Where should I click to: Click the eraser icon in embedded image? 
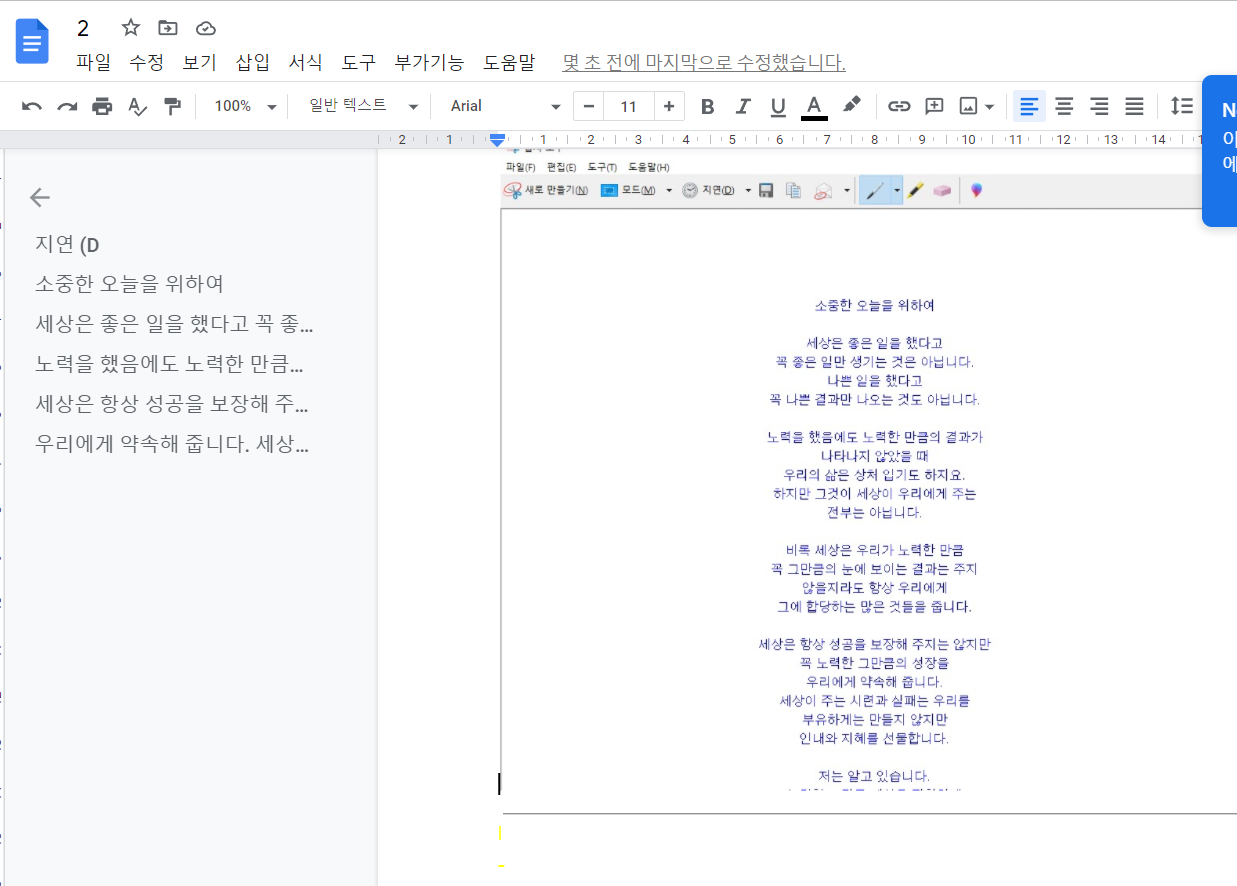942,190
